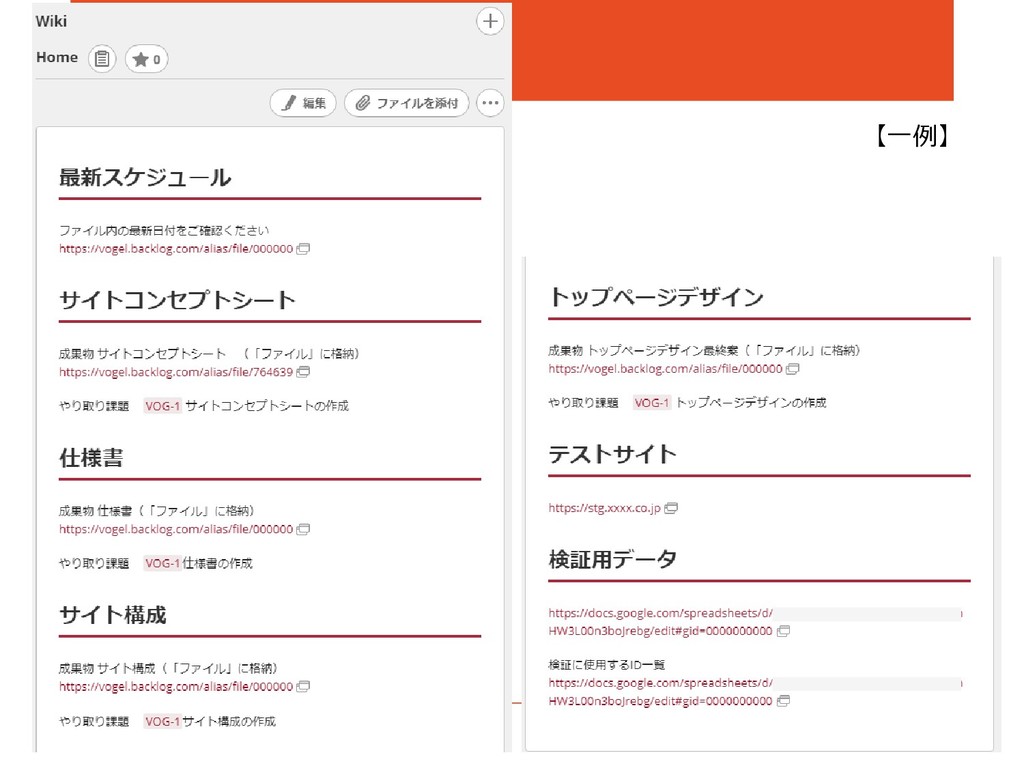Viewport: 1024px width, 768px height.
Task: Open VOG-1 issue for サイト構成の作成
Action: (x=162, y=722)
